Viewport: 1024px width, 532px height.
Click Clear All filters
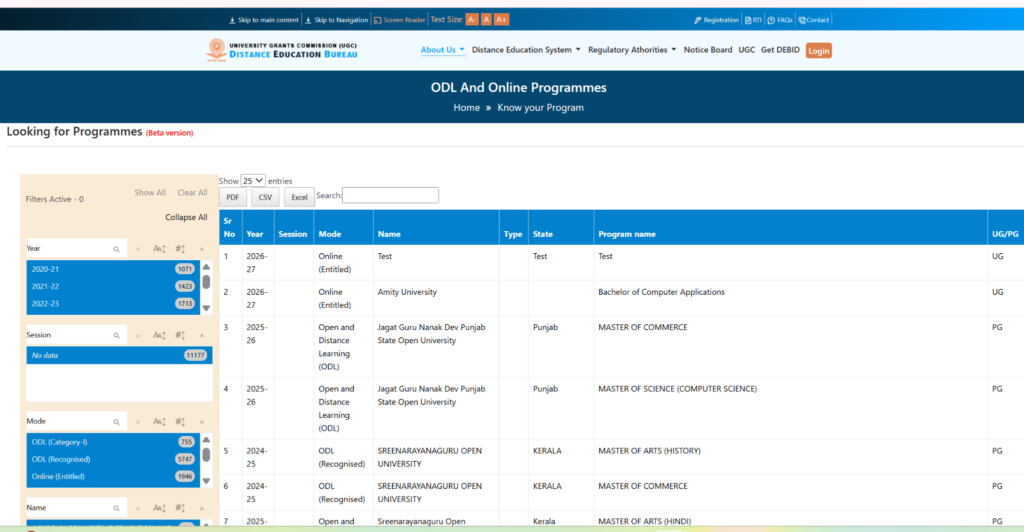[x=192, y=193]
